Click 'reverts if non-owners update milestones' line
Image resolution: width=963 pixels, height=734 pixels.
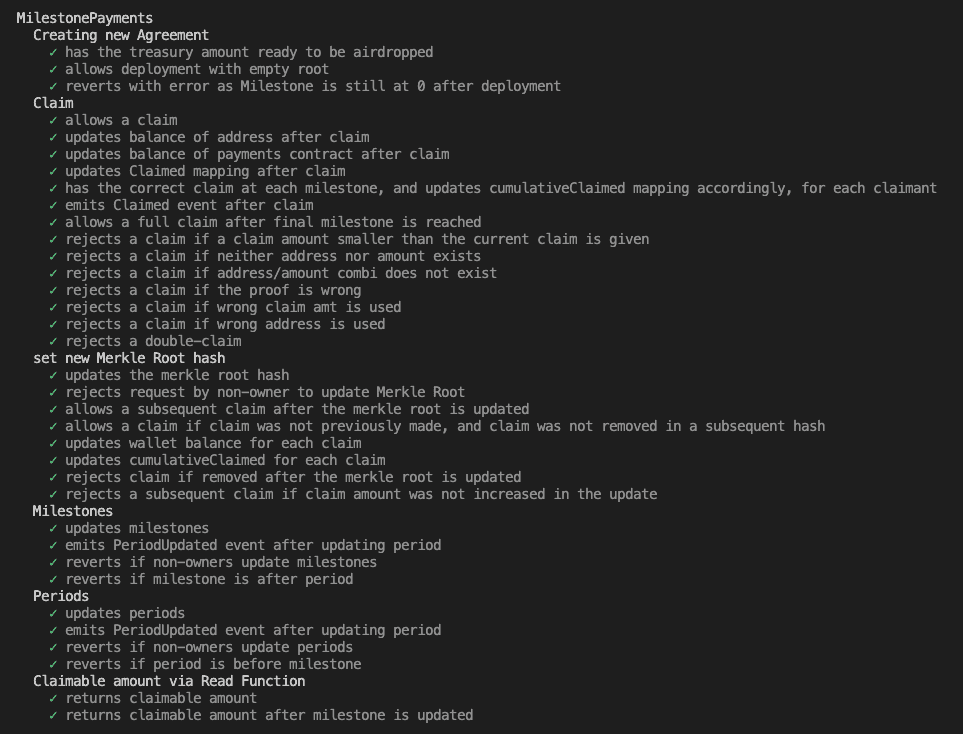[221, 563]
